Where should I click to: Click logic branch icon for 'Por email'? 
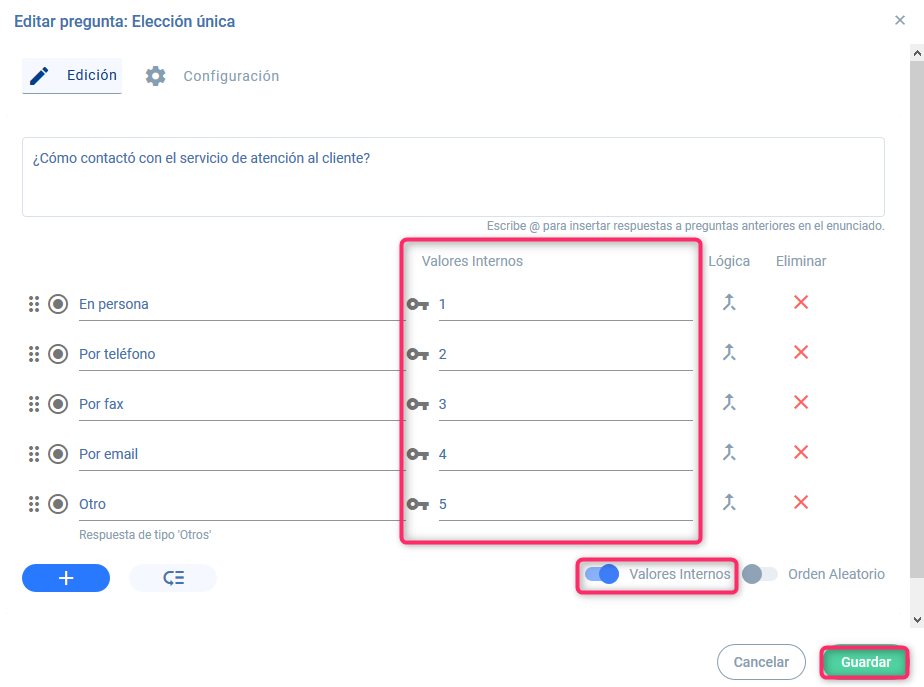pos(729,452)
